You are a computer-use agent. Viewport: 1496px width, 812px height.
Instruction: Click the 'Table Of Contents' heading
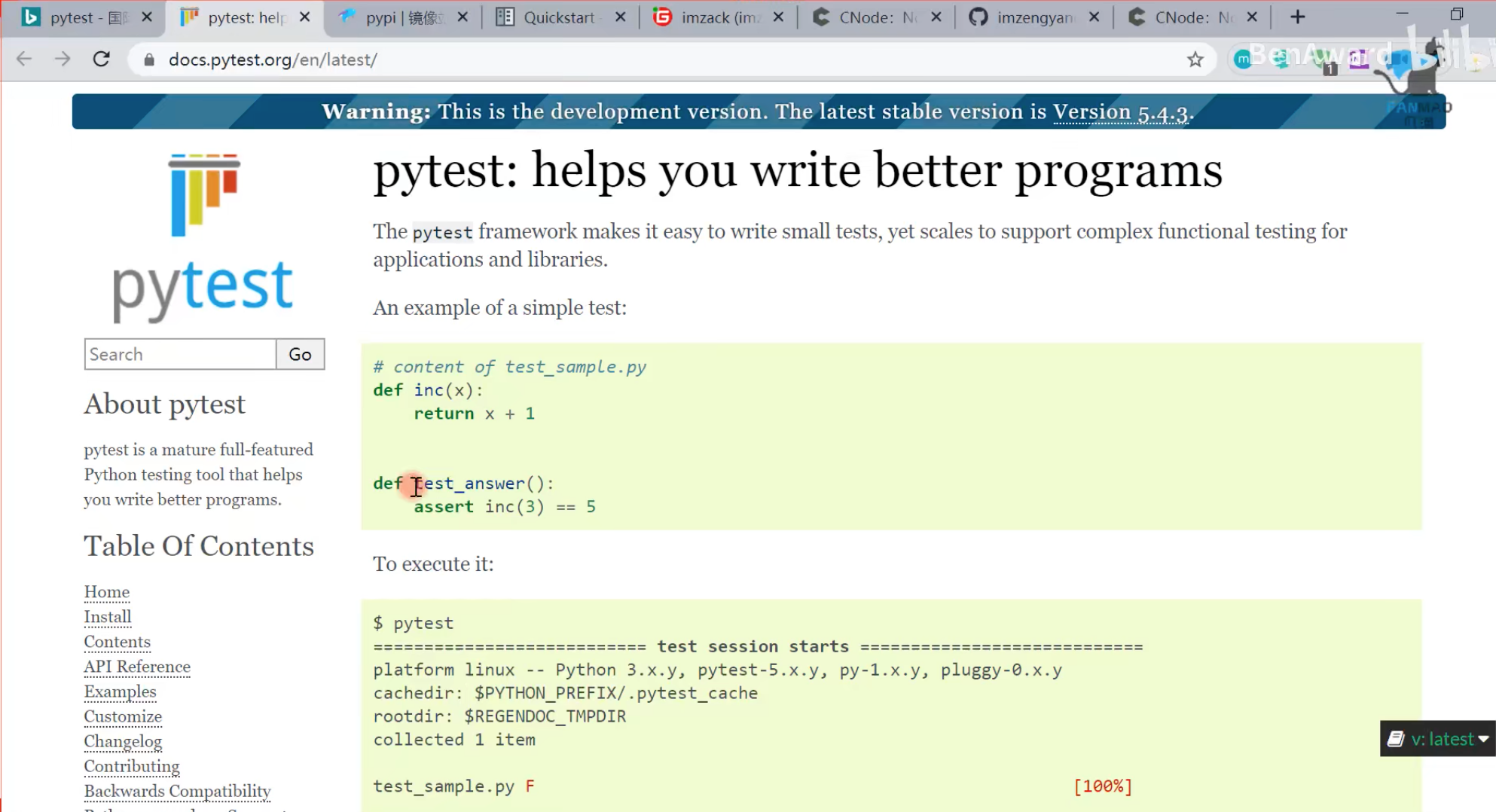(199, 547)
